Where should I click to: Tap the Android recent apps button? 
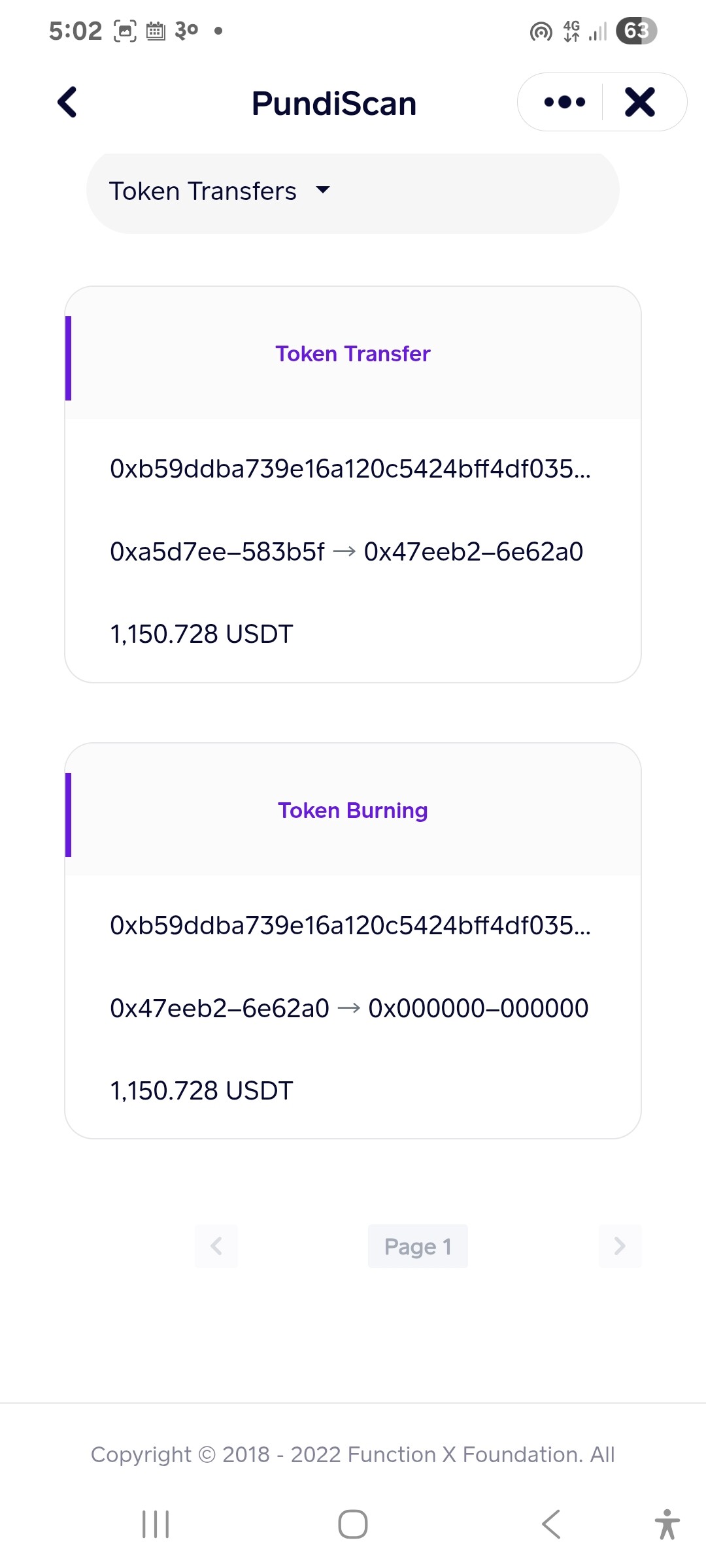click(x=156, y=1524)
